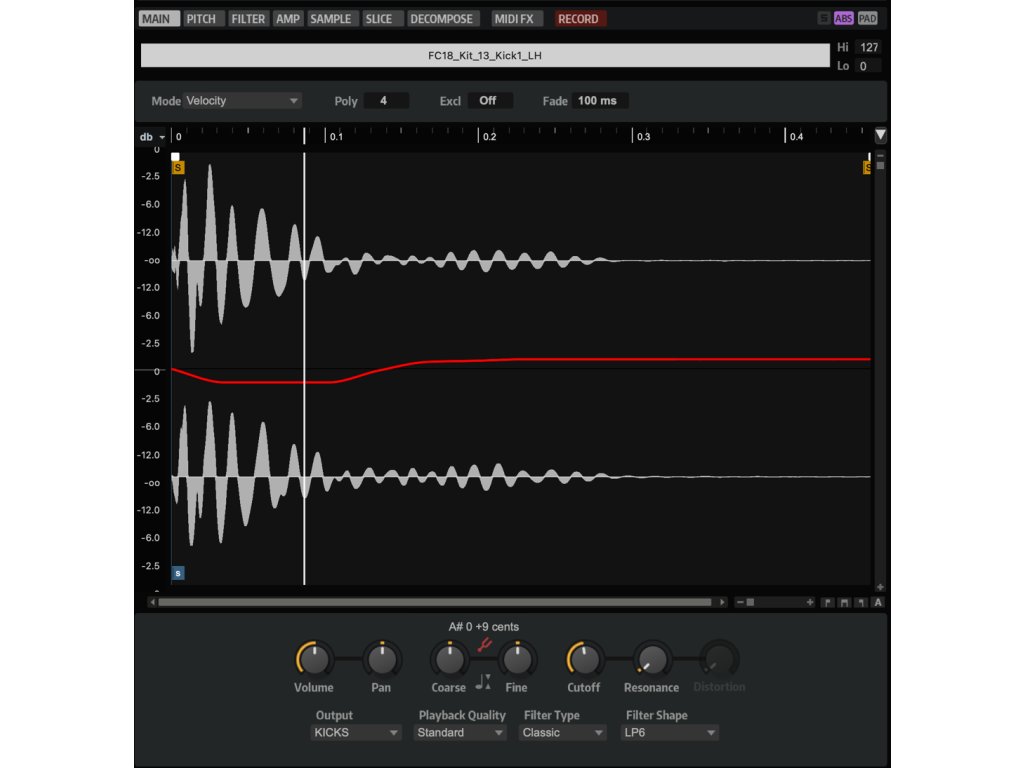Open the Filter Type Classic dropdown

pos(562,733)
